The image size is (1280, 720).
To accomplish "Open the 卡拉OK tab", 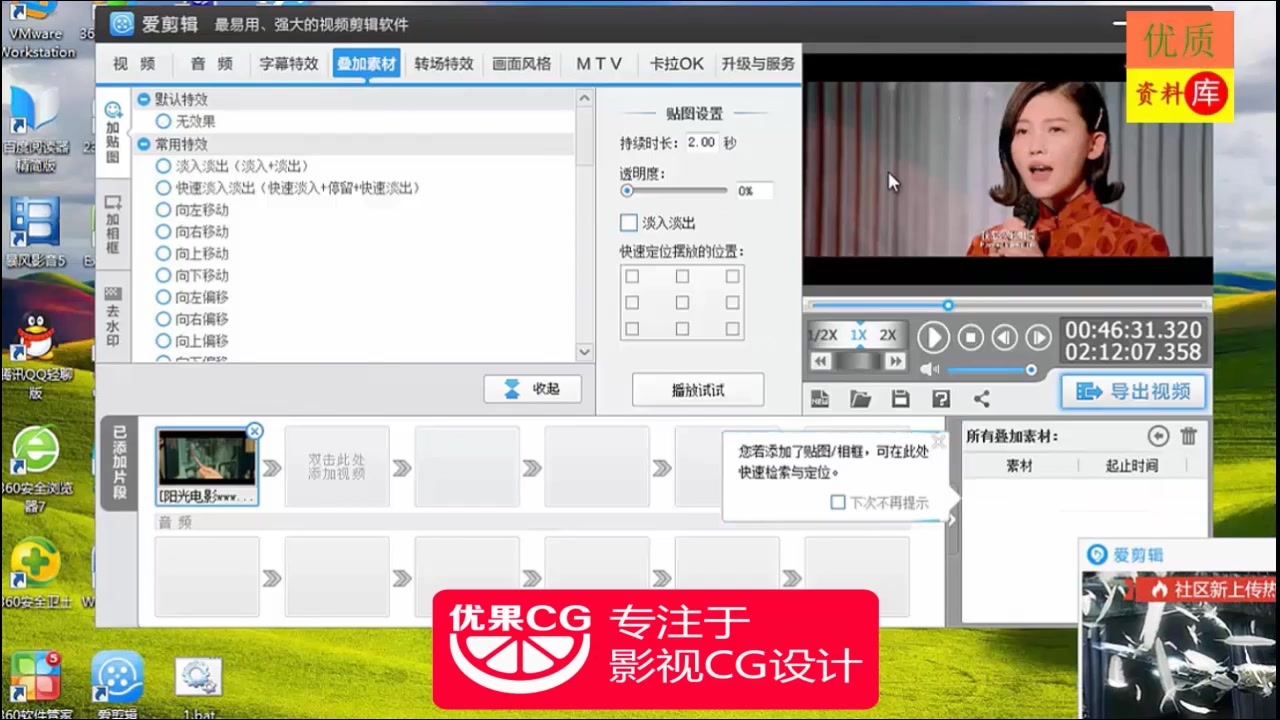I will [677, 63].
